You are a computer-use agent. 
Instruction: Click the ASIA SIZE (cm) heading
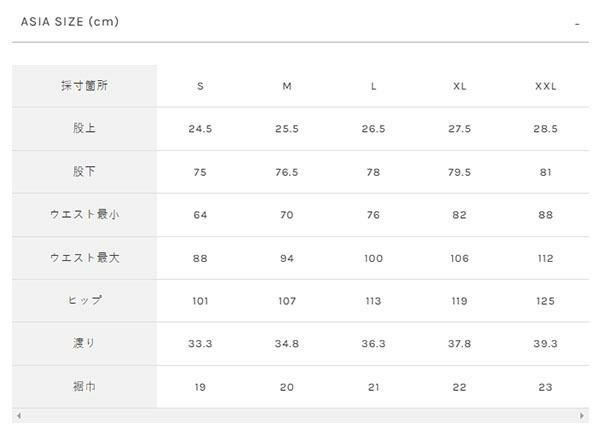70,21
